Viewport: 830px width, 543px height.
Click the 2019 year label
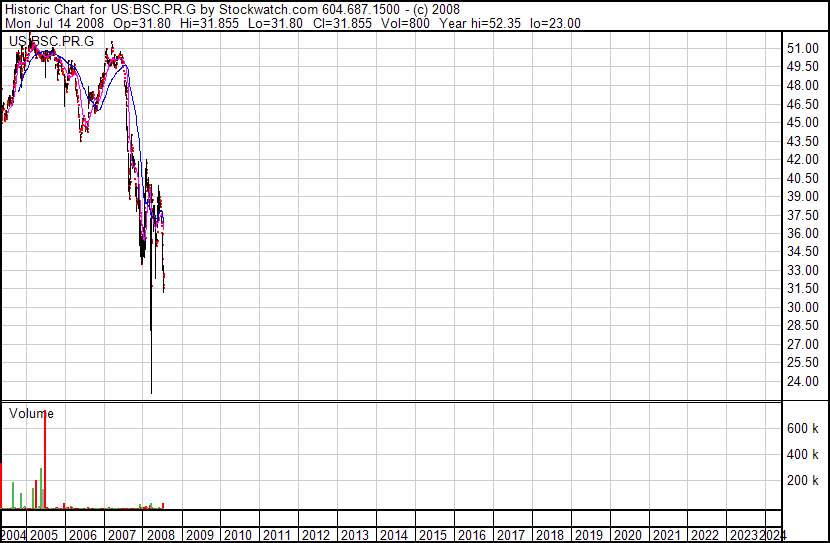click(x=589, y=535)
